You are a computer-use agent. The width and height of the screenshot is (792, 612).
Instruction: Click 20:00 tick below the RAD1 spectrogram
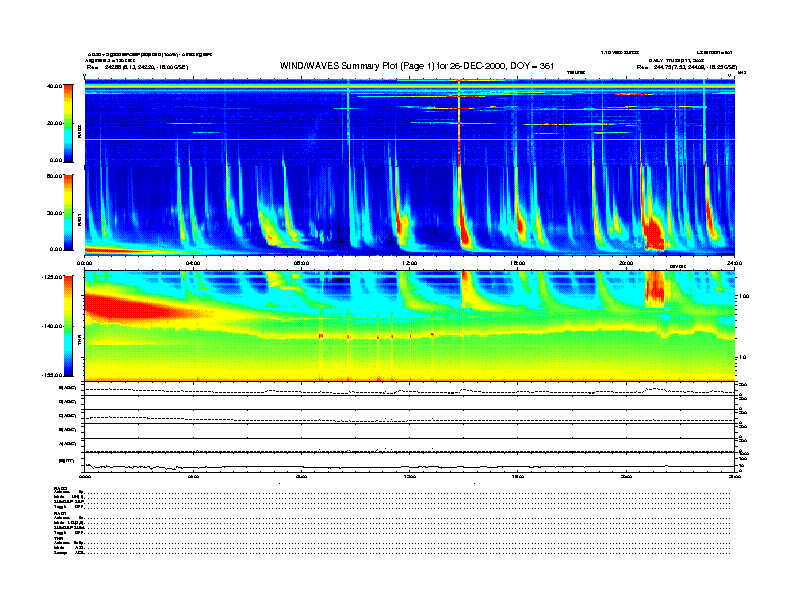pyautogui.click(x=626, y=263)
